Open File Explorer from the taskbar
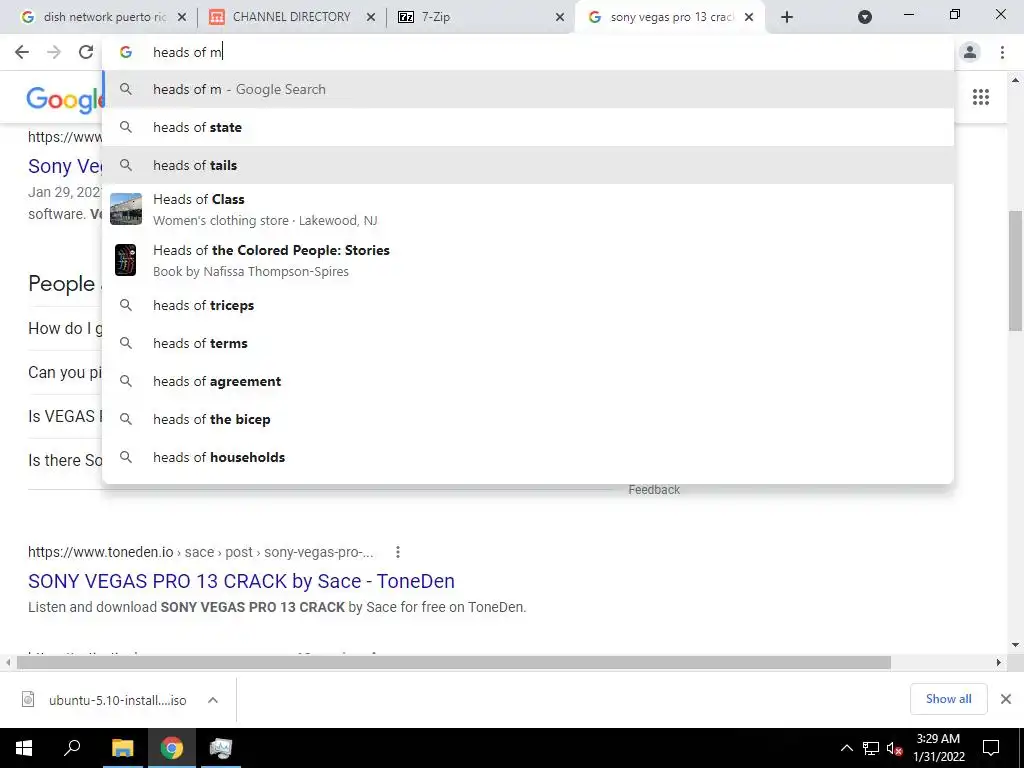Viewport: 1024px width, 768px height. 122,748
